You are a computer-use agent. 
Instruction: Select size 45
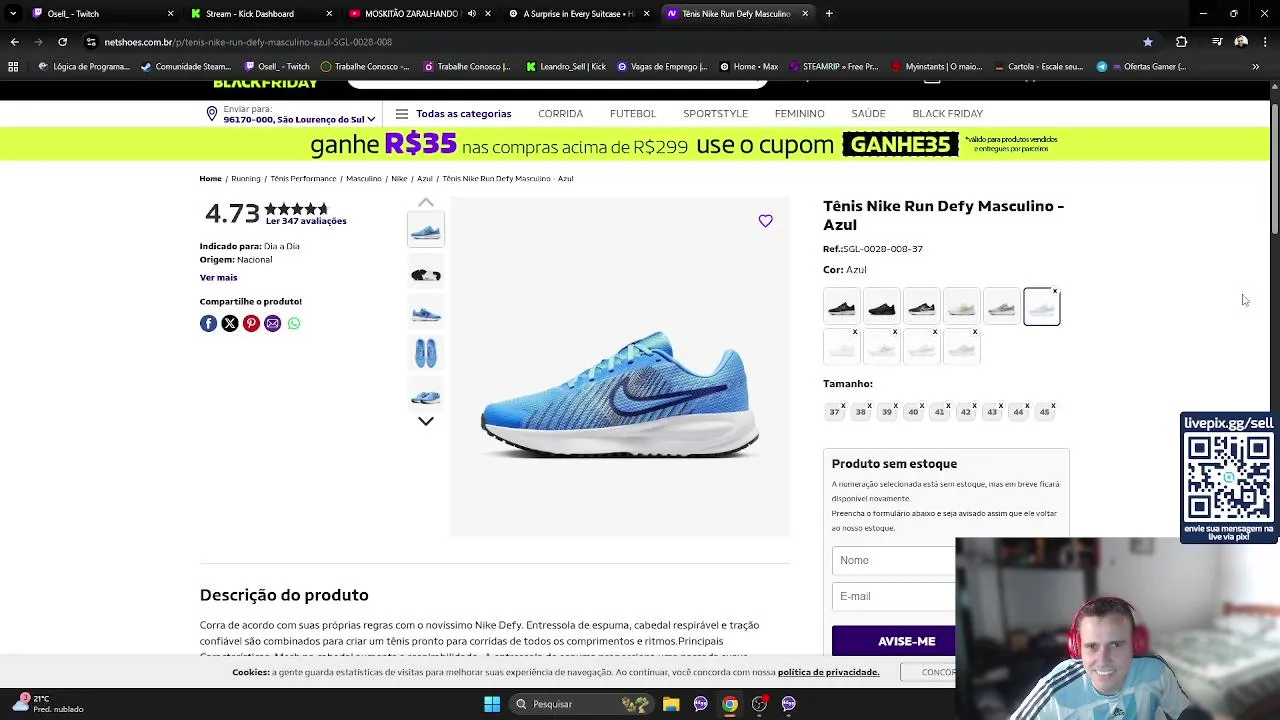pos(1044,412)
